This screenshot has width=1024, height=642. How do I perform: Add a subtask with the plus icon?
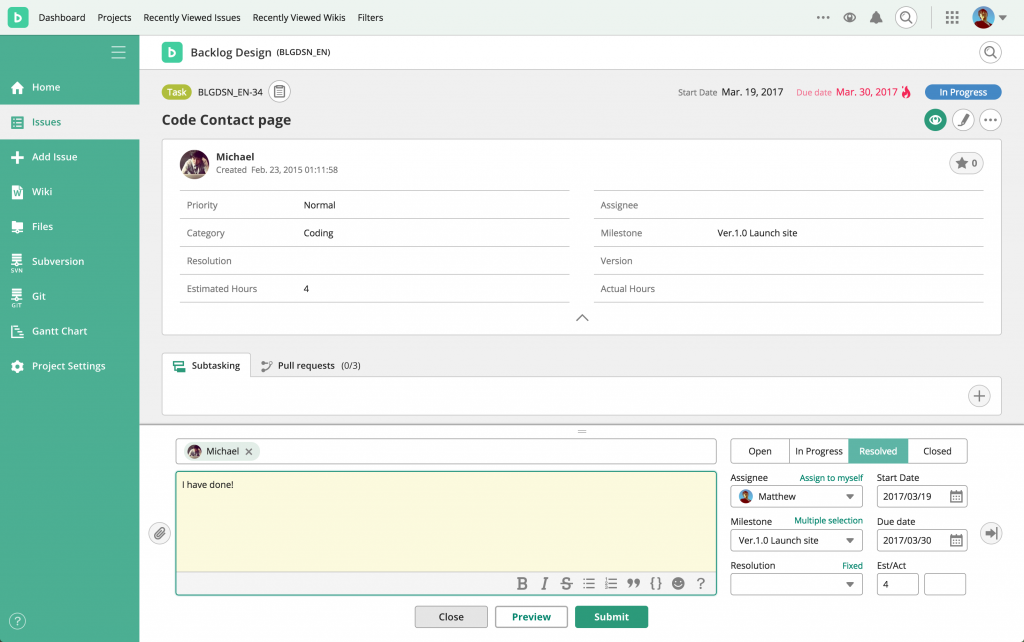[979, 396]
